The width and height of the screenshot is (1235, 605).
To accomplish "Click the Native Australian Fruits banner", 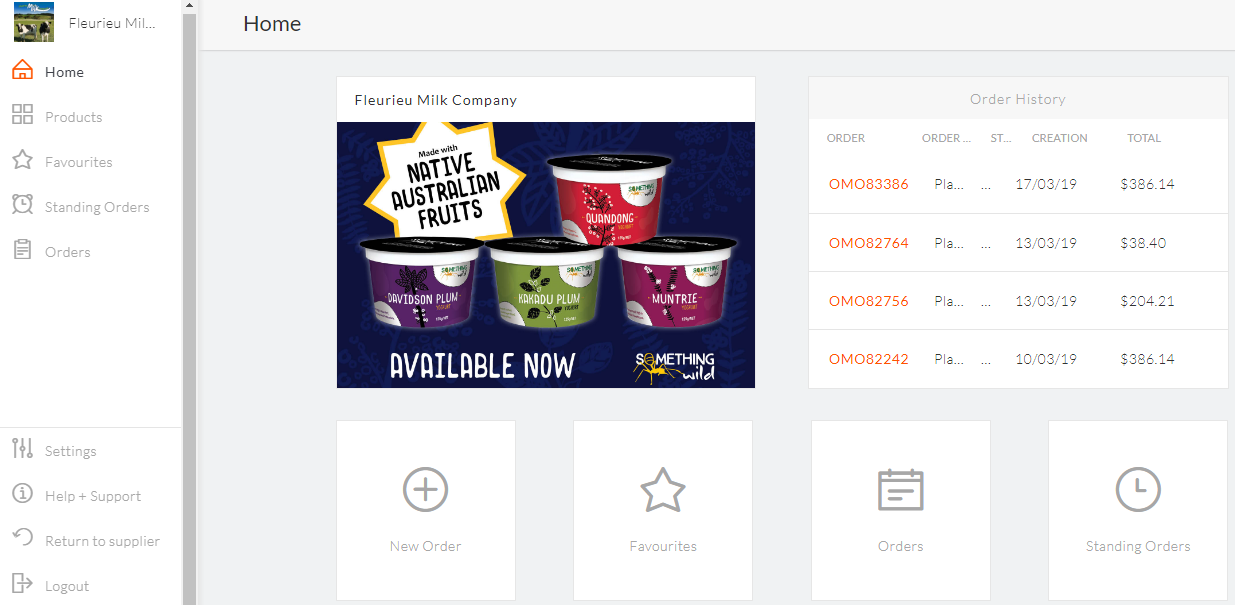I will (546, 255).
